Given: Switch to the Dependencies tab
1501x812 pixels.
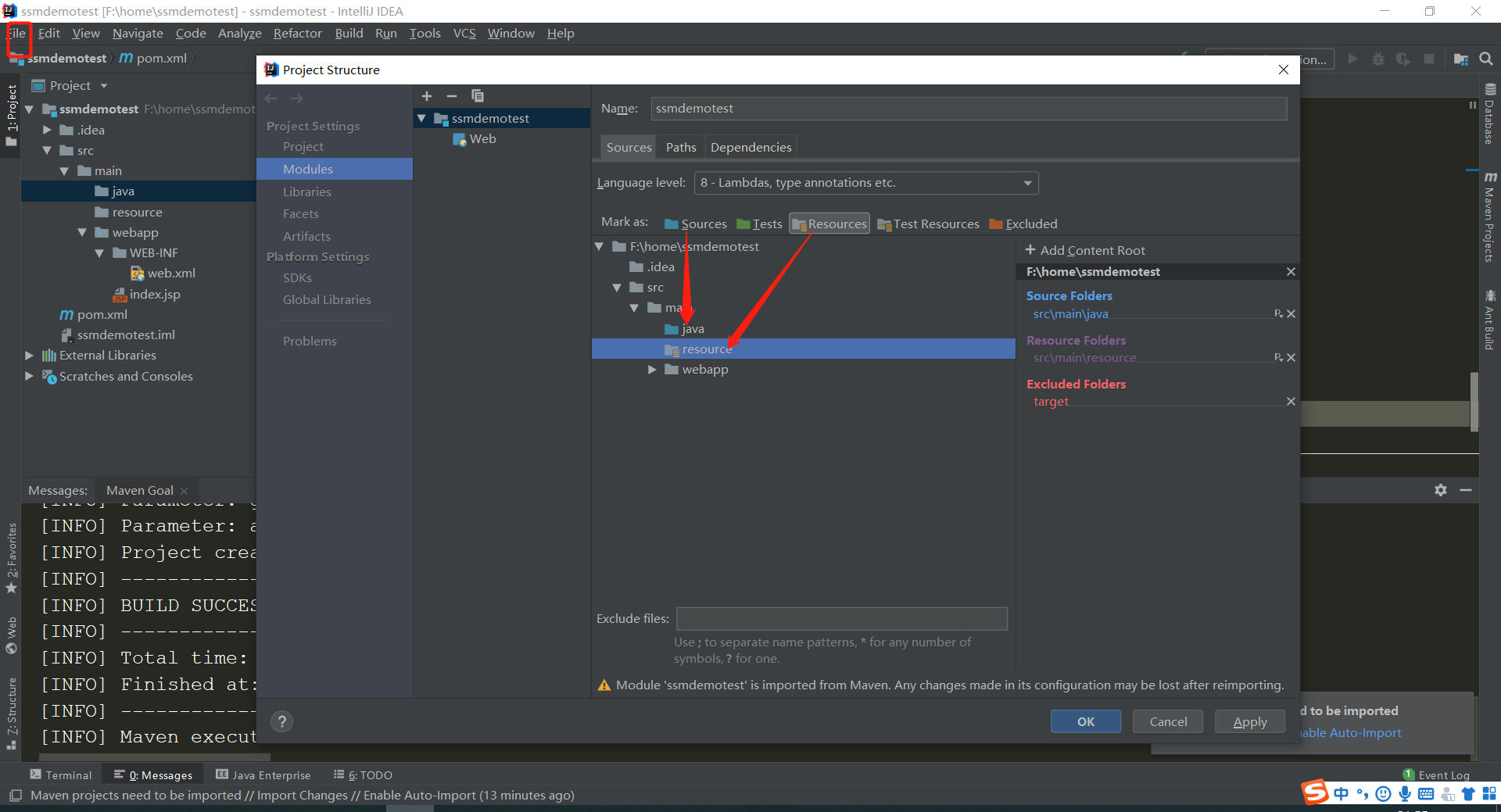Looking at the screenshot, I should click(750, 147).
